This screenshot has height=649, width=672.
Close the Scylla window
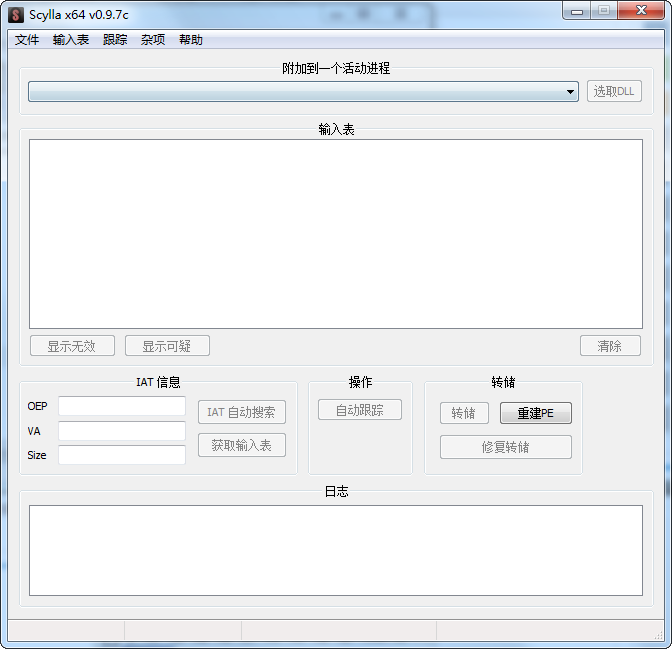(641, 11)
